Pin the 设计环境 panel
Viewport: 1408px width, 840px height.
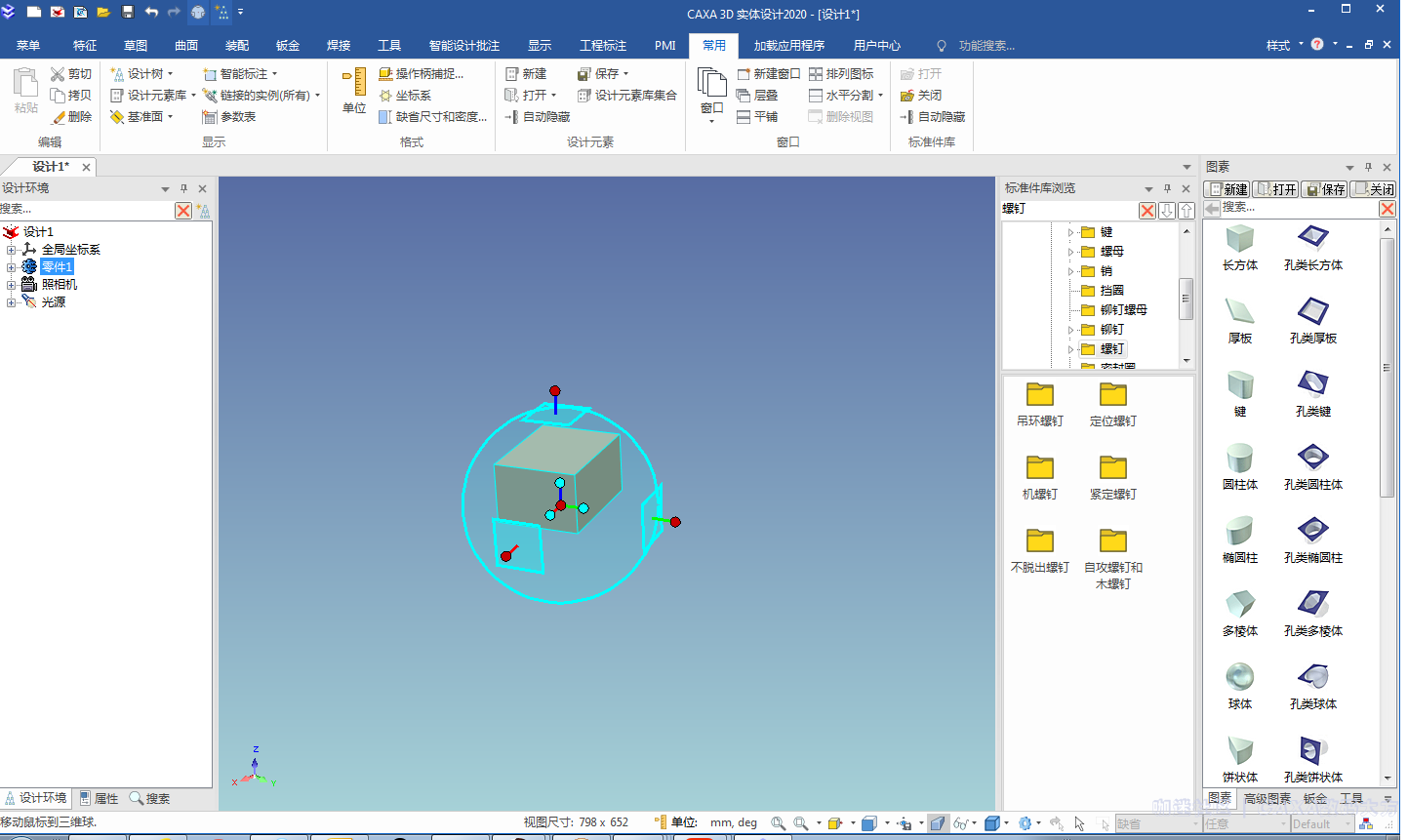coord(183,188)
